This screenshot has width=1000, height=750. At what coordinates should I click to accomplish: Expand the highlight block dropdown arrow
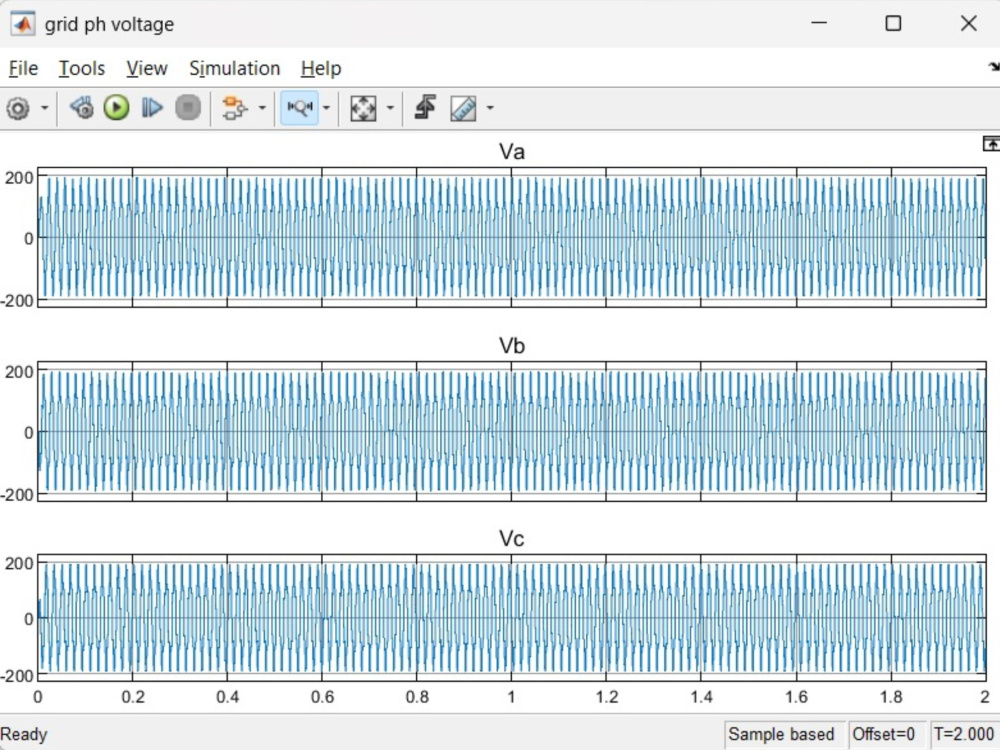(262, 108)
